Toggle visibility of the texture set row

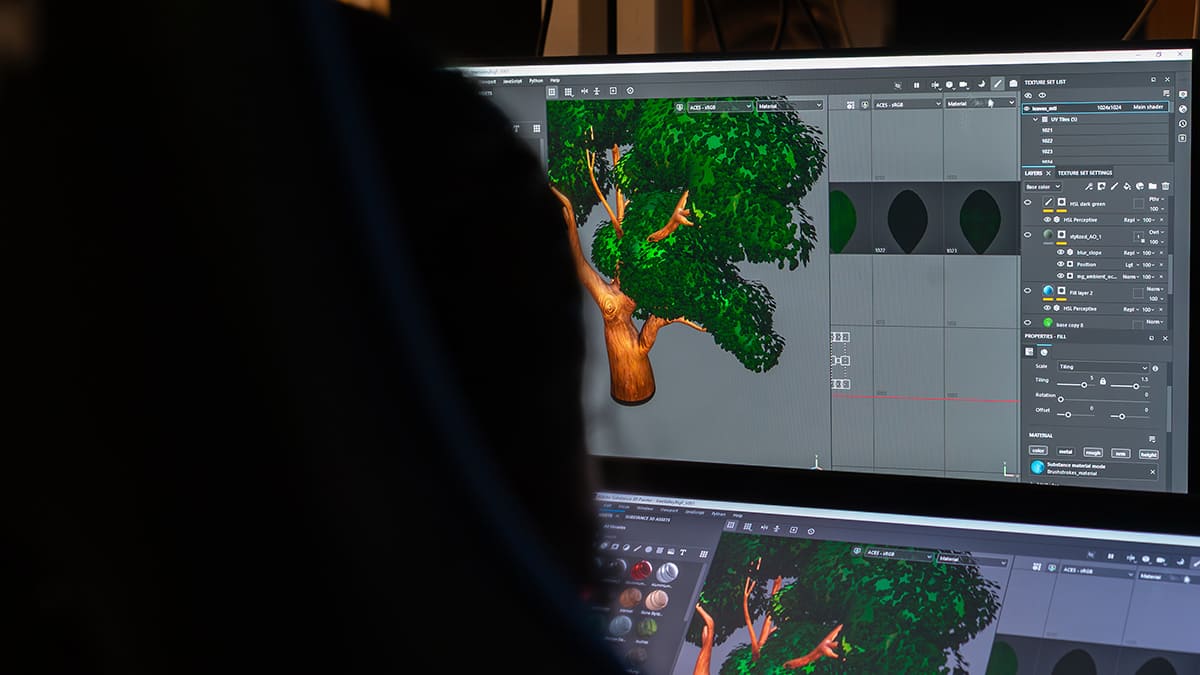1026,108
